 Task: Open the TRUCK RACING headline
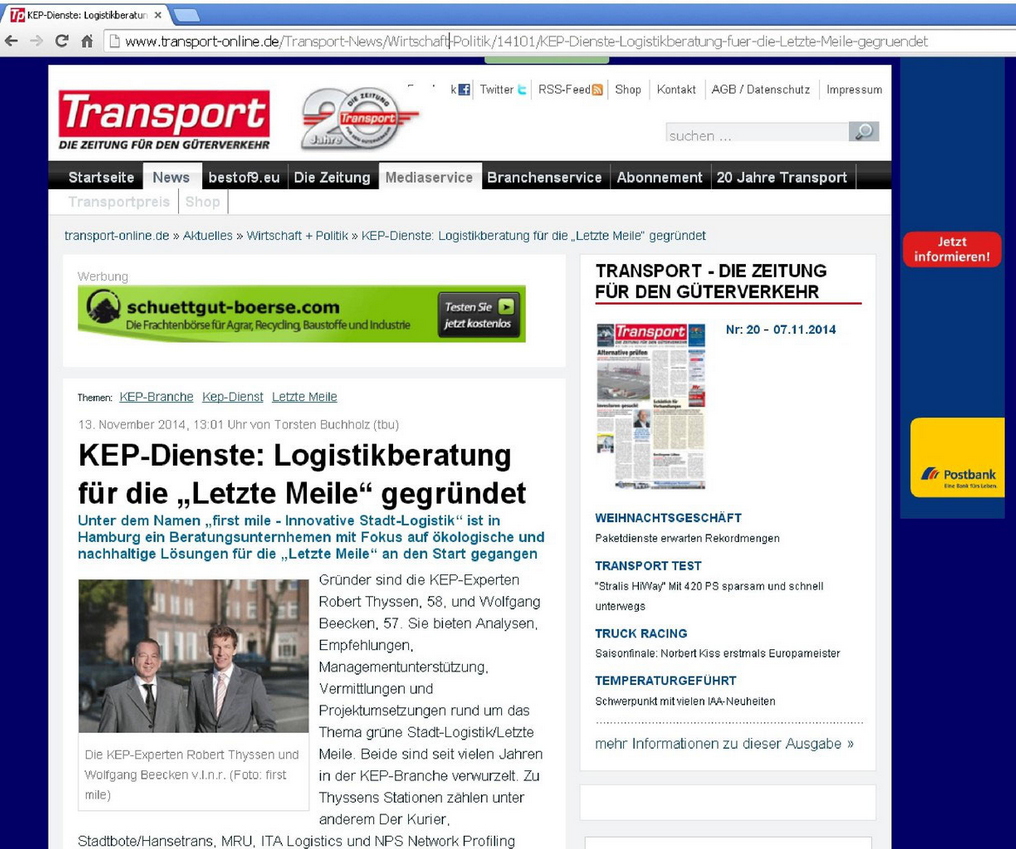641,634
